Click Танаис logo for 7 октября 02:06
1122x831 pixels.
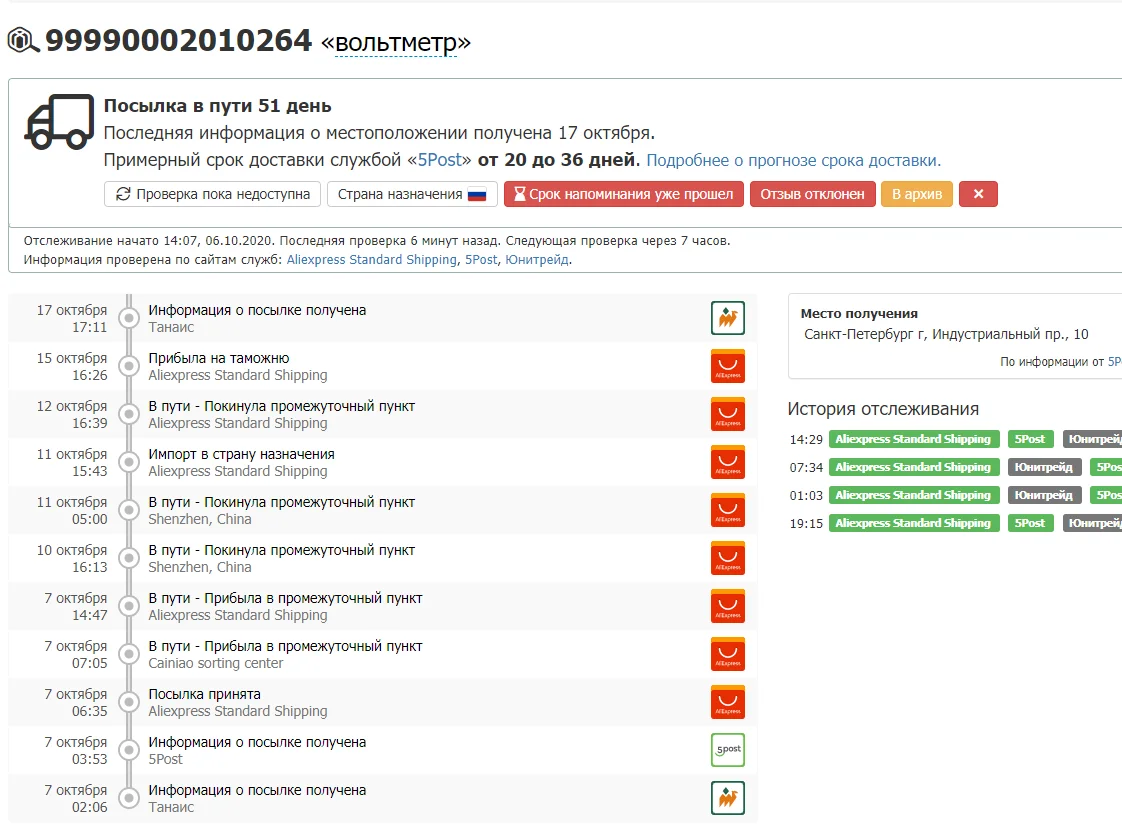728,797
